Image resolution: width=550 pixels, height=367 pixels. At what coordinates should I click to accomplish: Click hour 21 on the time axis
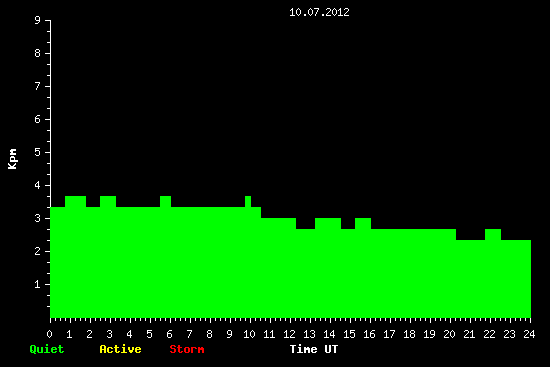(469, 334)
